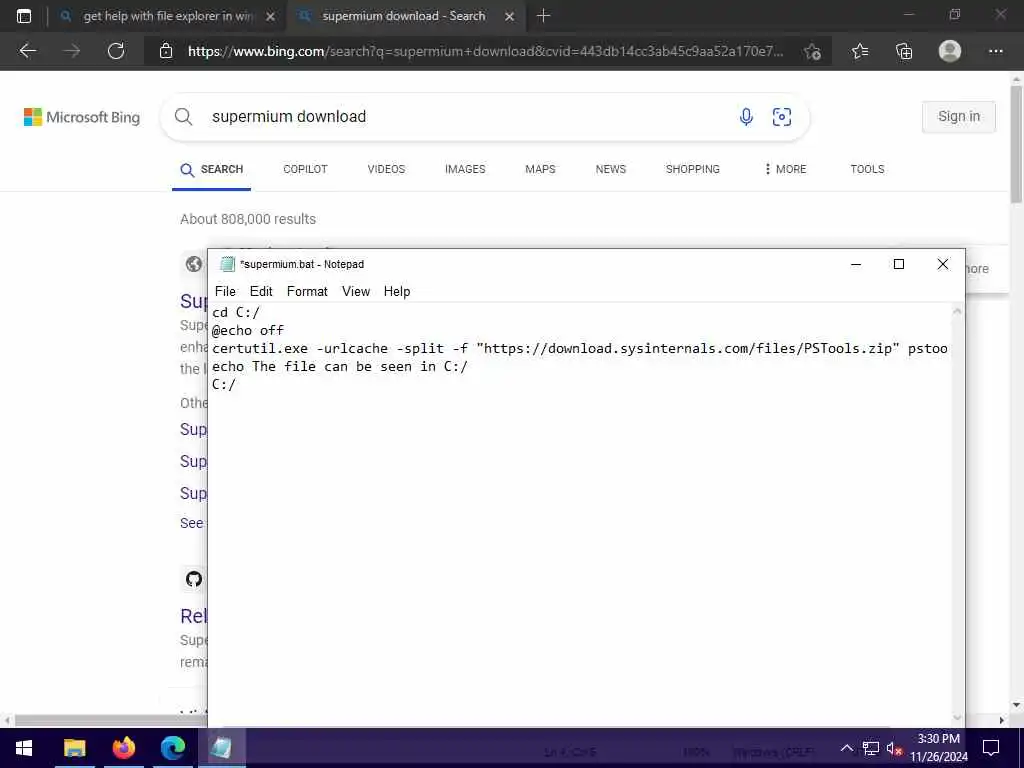This screenshot has height=768, width=1024.
Task: Open the tab actions menu icon
Action: pyautogui.click(x=24, y=16)
